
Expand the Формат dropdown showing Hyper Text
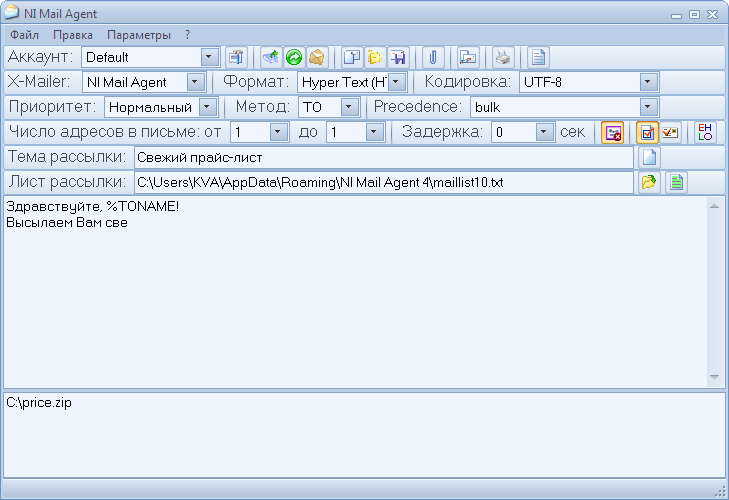pyautogui.click(x=396, y=82)
